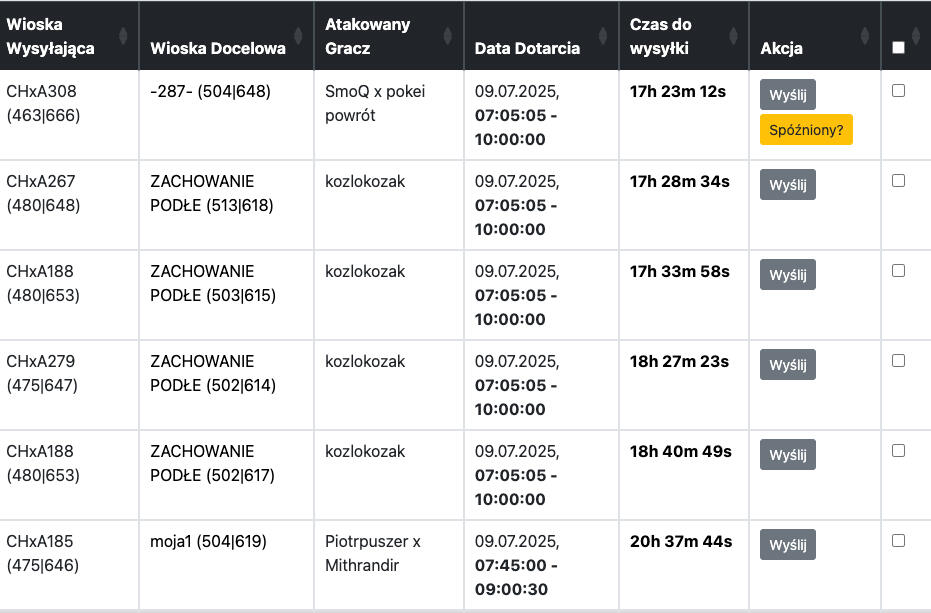Click the Data Dotarcia column header

point(527,48)
